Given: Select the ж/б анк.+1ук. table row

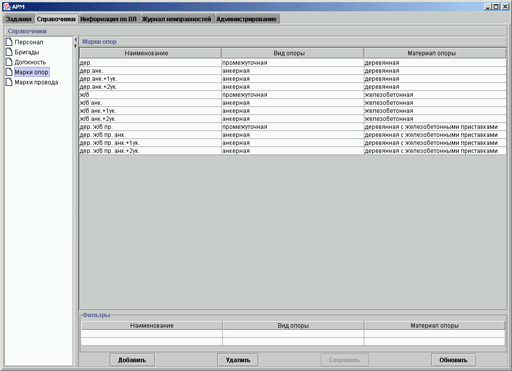Looking at the screenshot, I should (x=293, y=111).
